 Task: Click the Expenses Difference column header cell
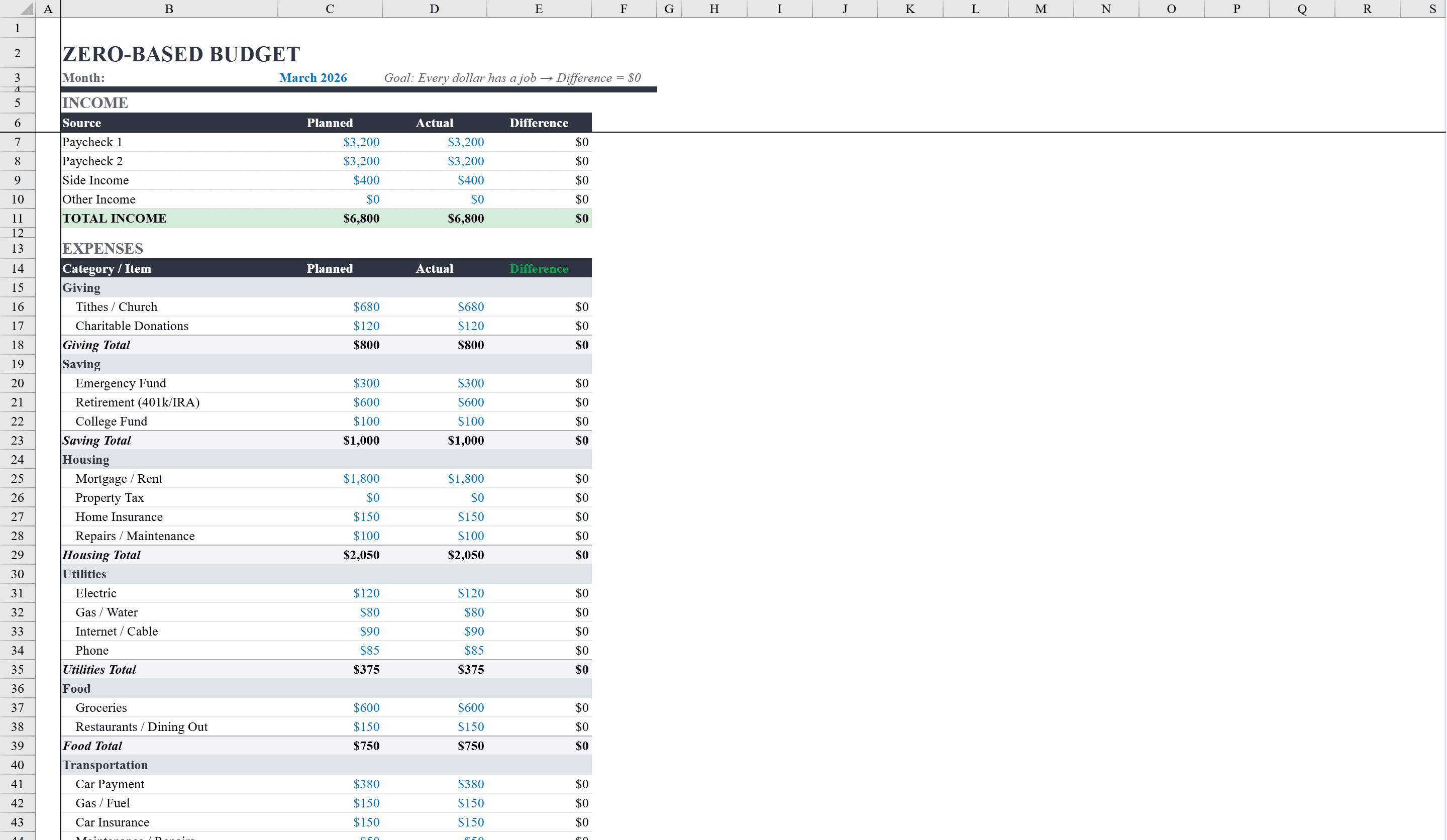pos(538,268)
